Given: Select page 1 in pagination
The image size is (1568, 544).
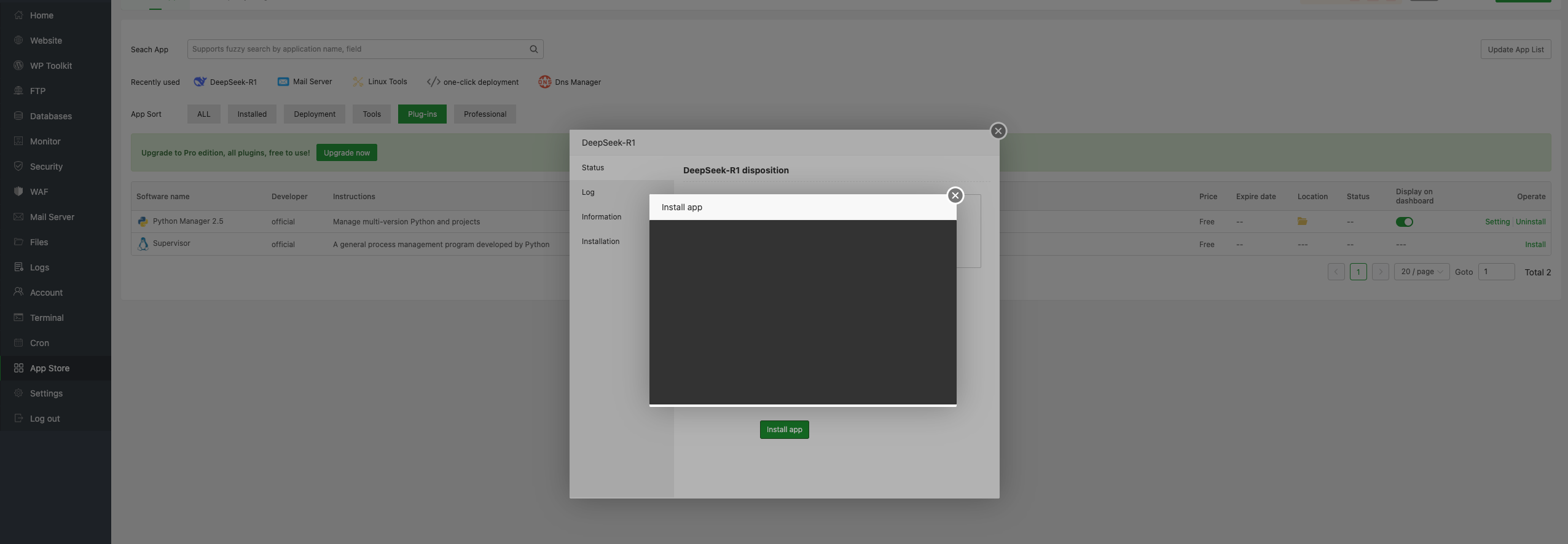Looking at the screenshot, I should tap(1358, 272).
